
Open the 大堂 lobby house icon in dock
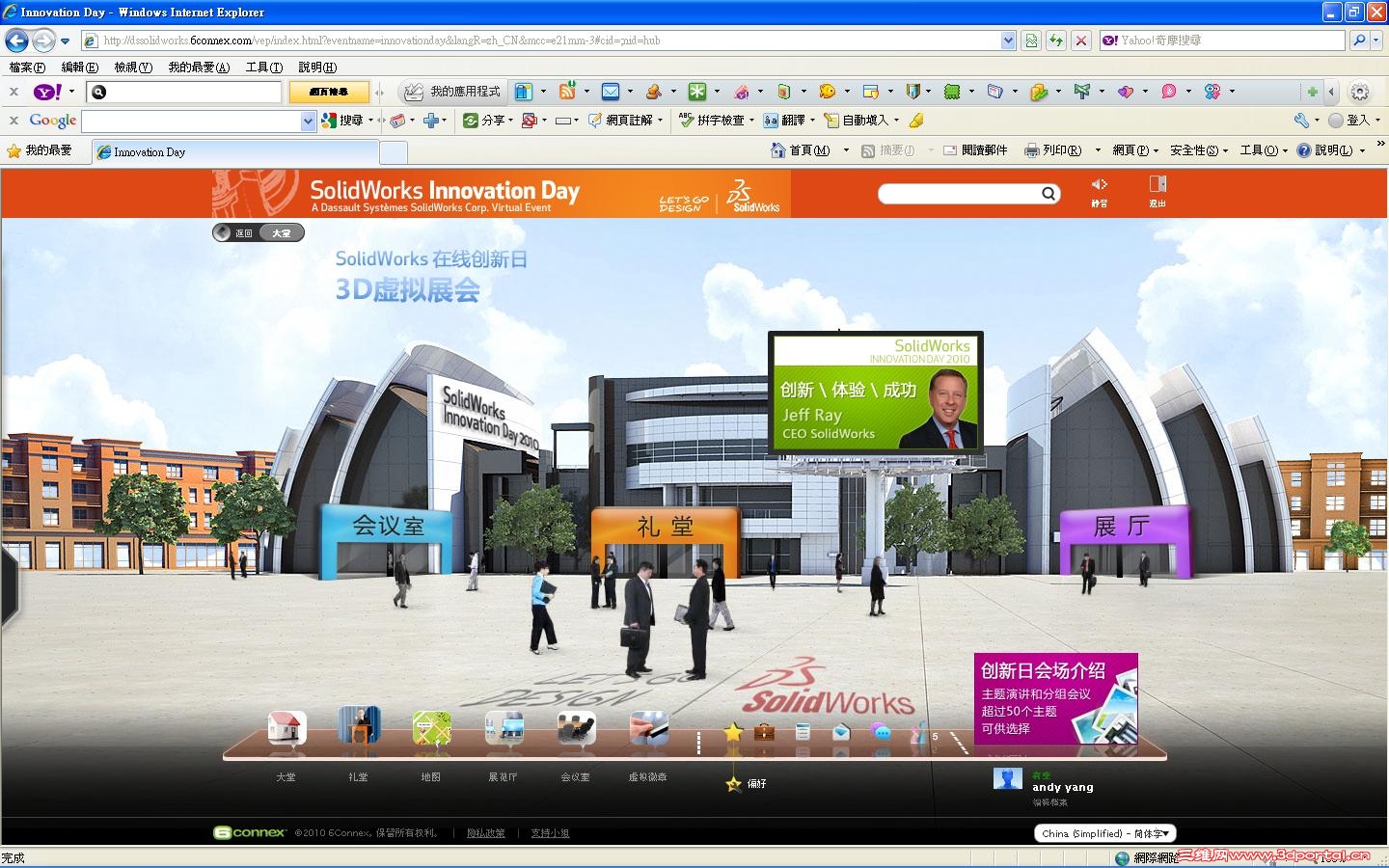point(286,728)
